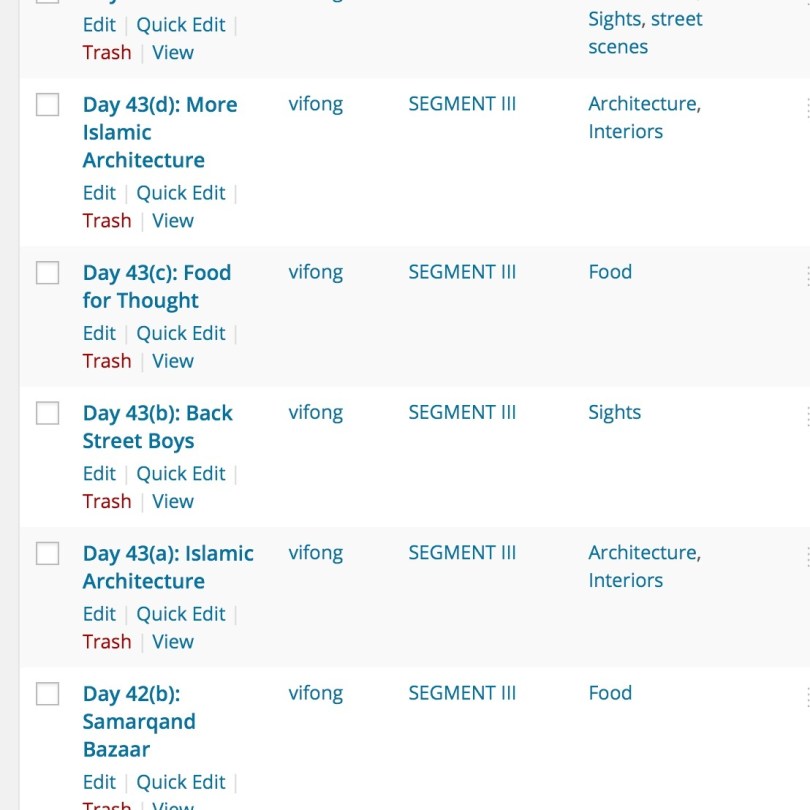Edit the Day 42(b) Samarqand Bazaar post
The width and height of the screenshot is (810, 810).
click(99, 782)
